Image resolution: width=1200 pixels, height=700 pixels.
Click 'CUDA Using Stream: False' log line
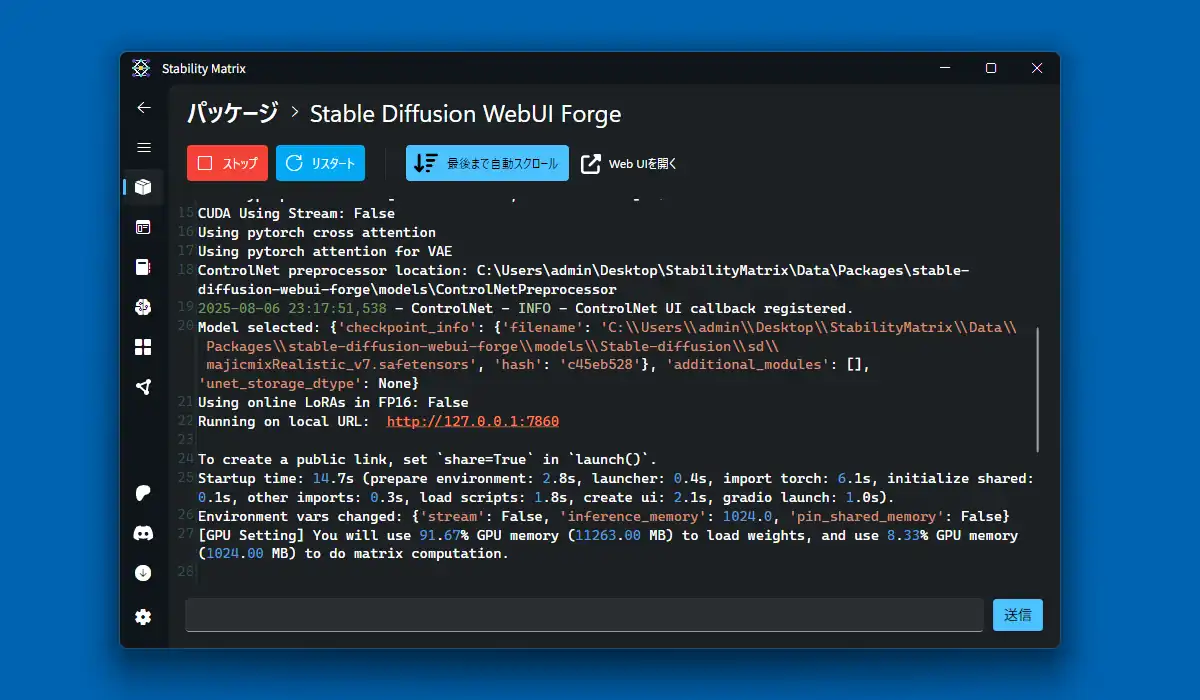tap(296, 213)
